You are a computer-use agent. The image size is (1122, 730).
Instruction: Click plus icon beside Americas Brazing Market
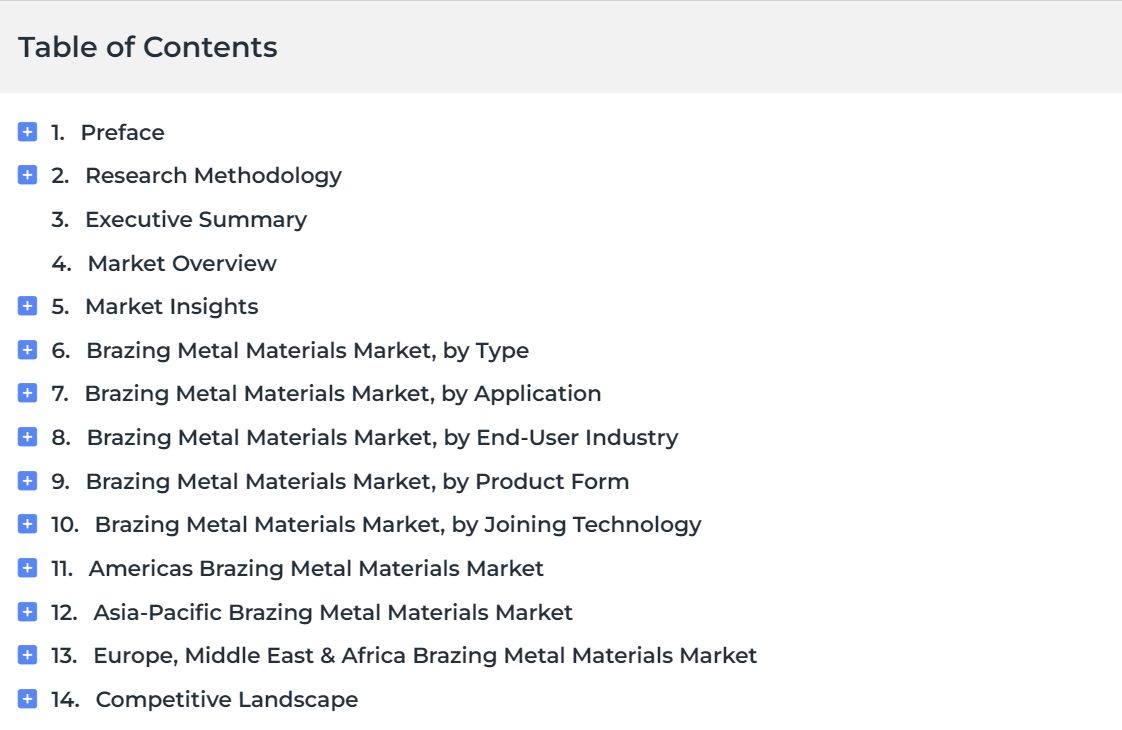pos(27,568)
